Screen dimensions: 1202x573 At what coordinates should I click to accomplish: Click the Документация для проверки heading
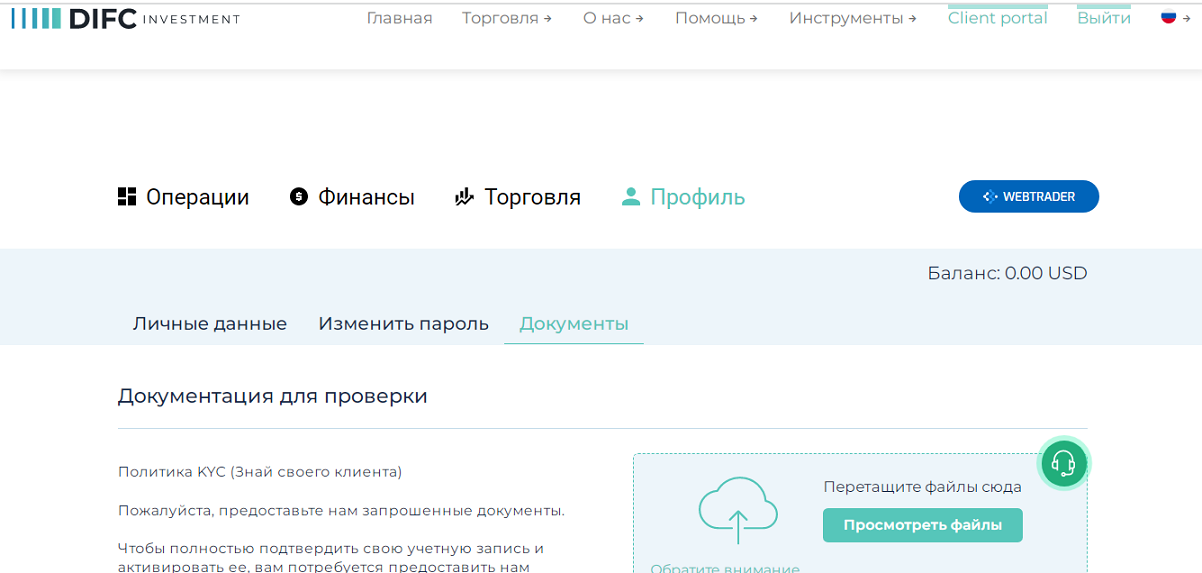pyautogui.click(x=273, y=396)
